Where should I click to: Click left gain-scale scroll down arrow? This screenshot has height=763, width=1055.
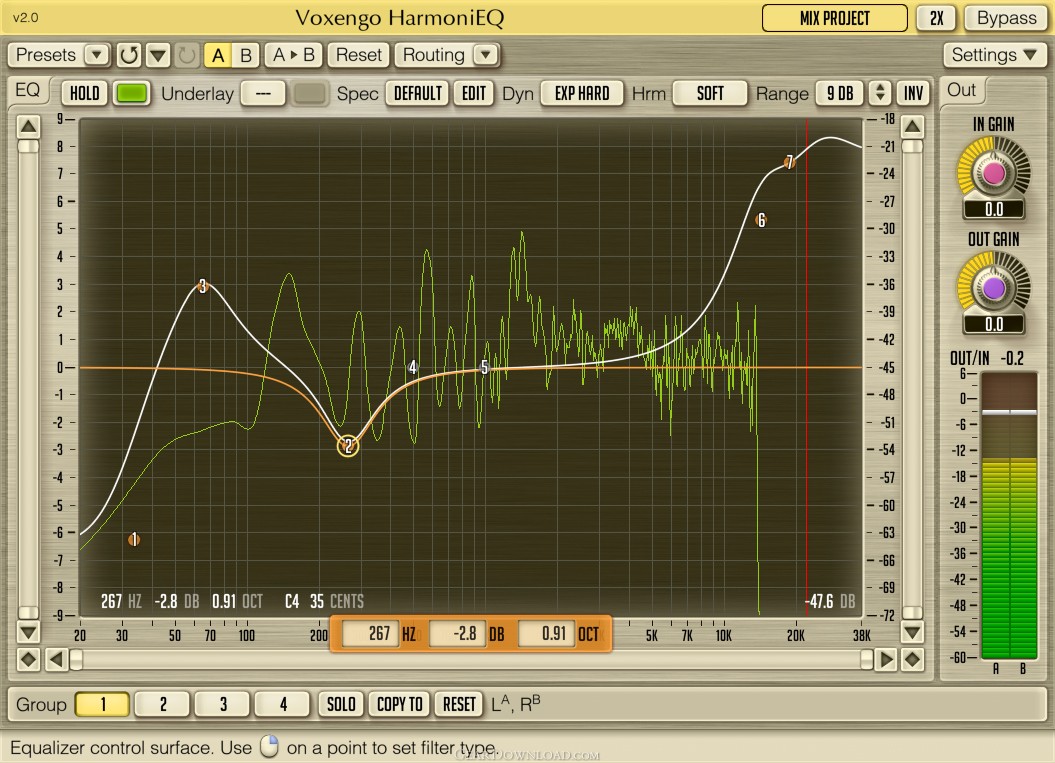pos(28,632)
